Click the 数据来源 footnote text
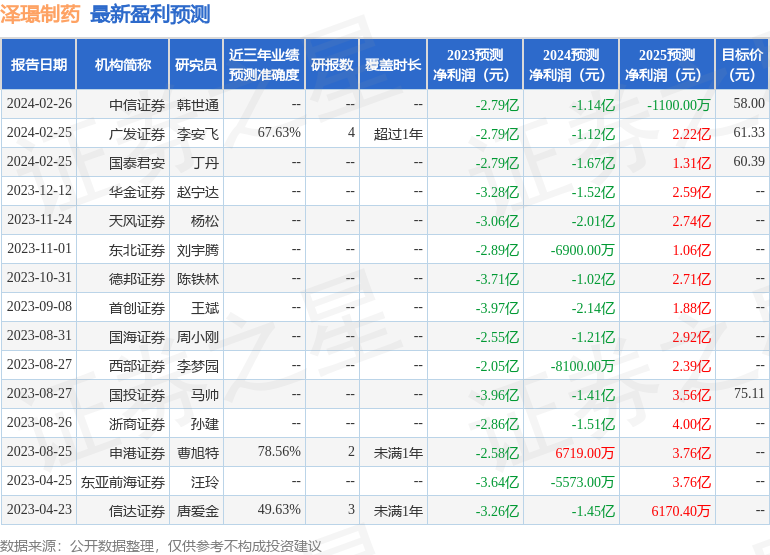Viewport: 770px width, 555px height. (x=161, y=546)
